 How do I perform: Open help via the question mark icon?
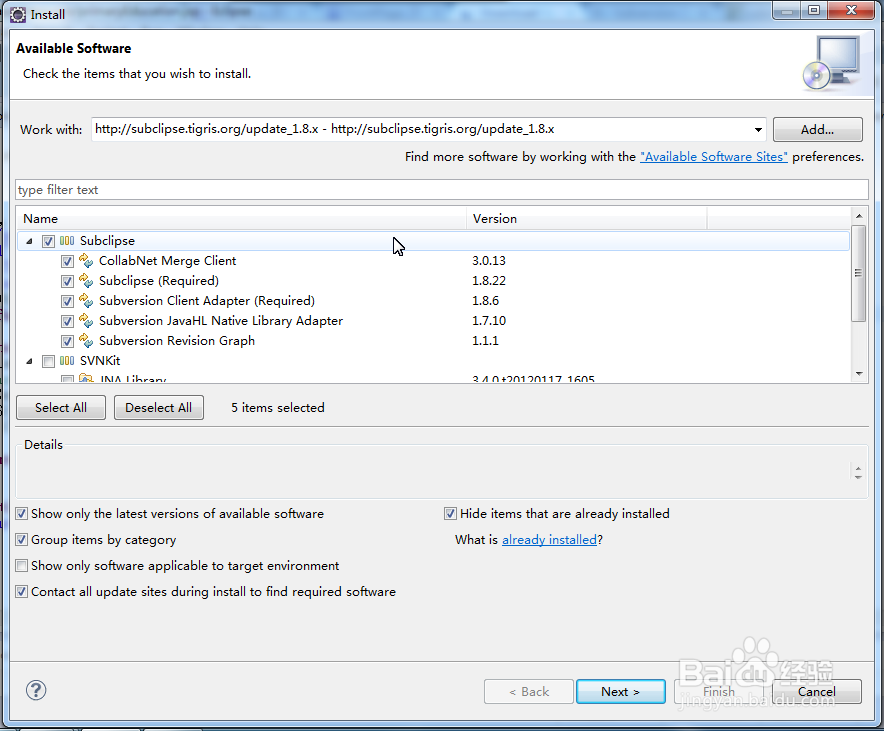[36, 690]
